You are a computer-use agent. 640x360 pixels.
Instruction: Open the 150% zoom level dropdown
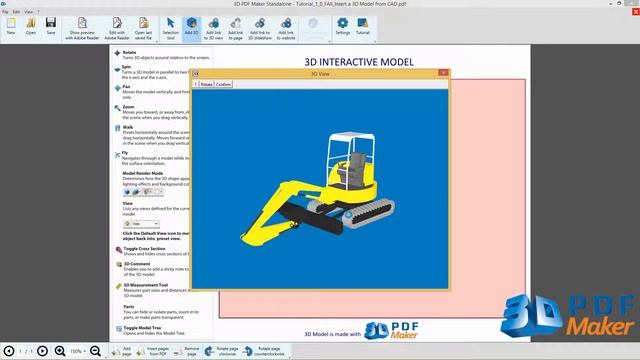pos(78,351)
